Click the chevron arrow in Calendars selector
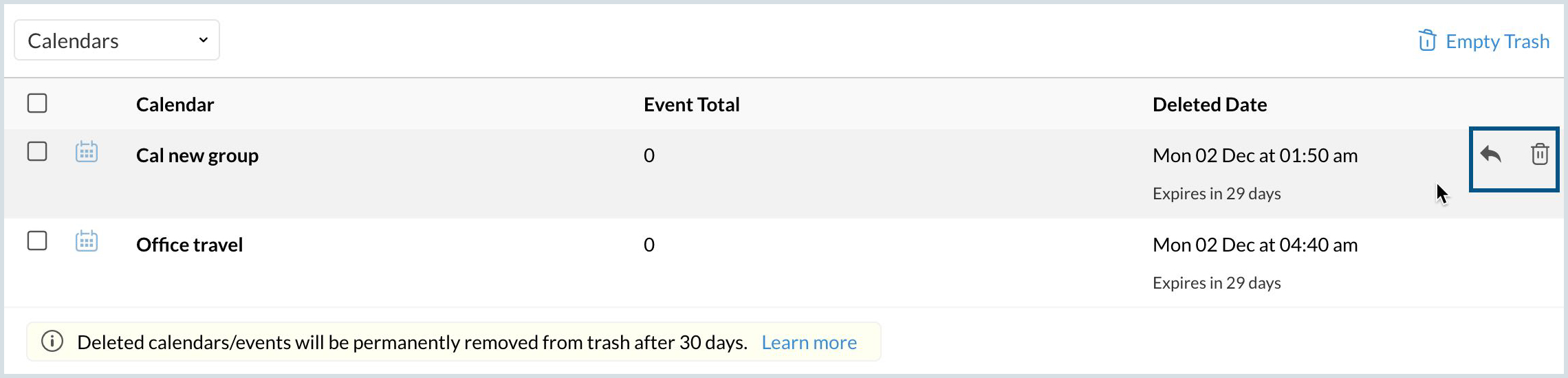1568x378 pixels. tap(203, 41)
